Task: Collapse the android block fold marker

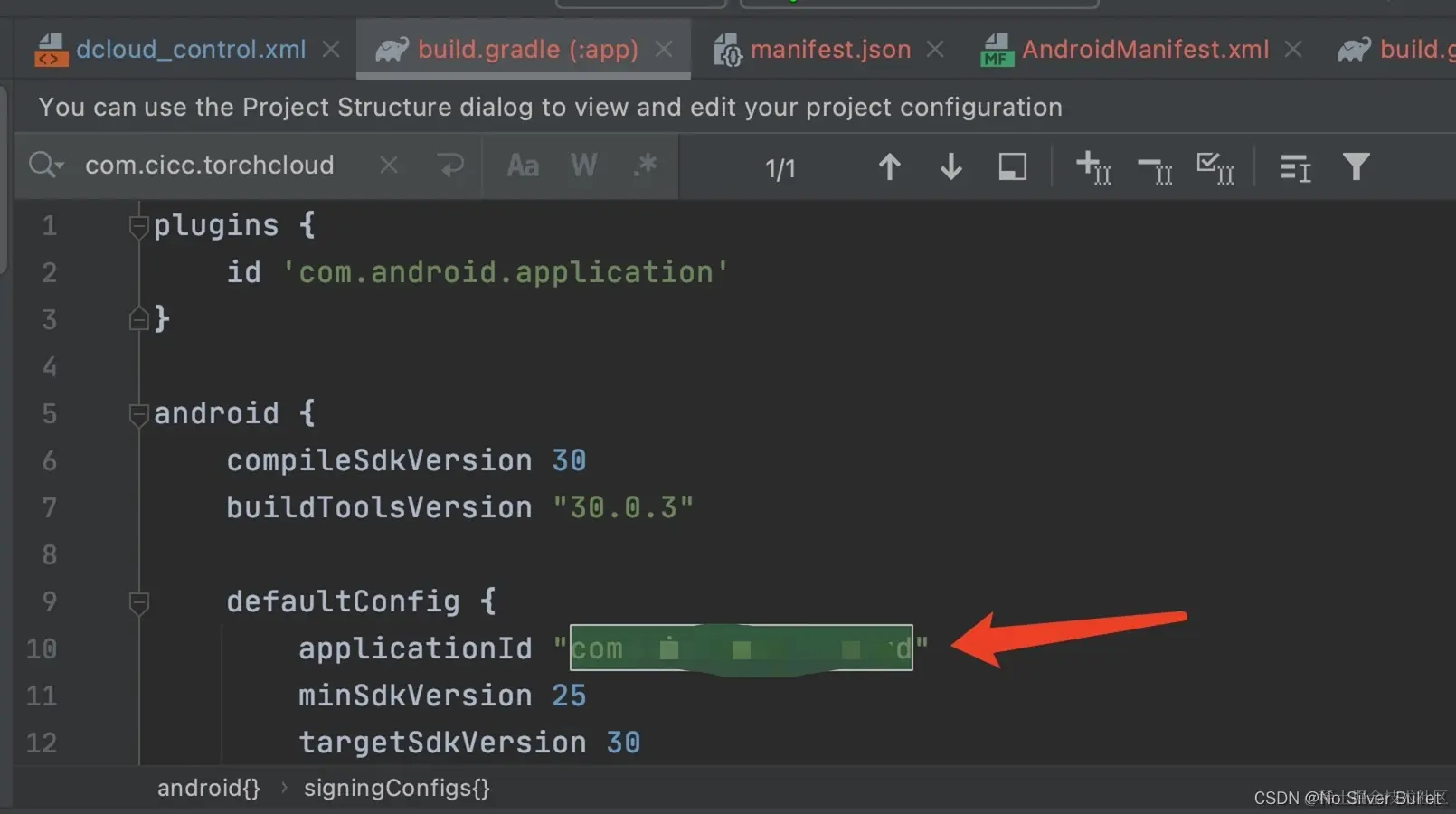Action: [138, 414]
